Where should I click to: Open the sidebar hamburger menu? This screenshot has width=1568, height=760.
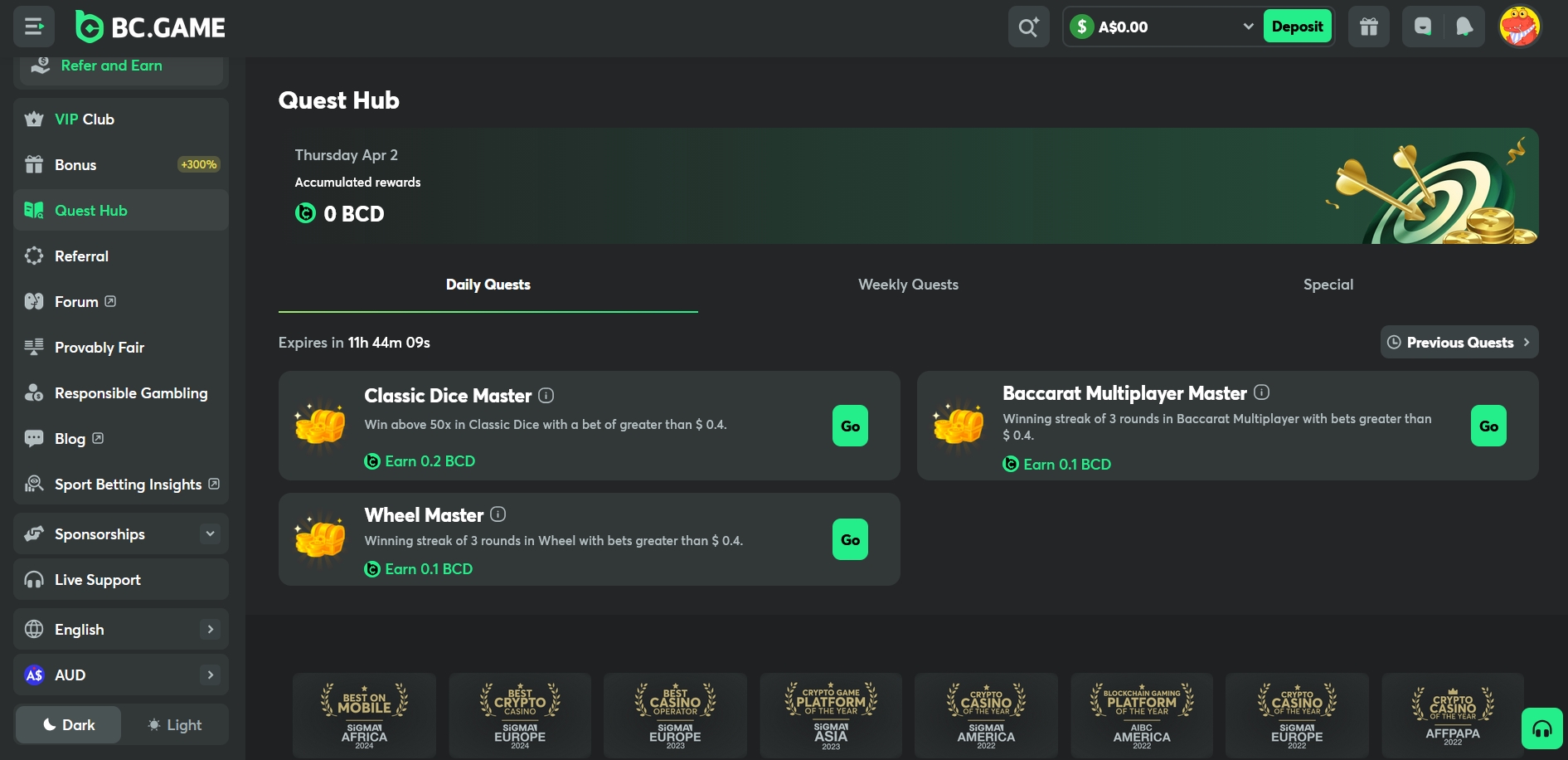coord(34,26)
